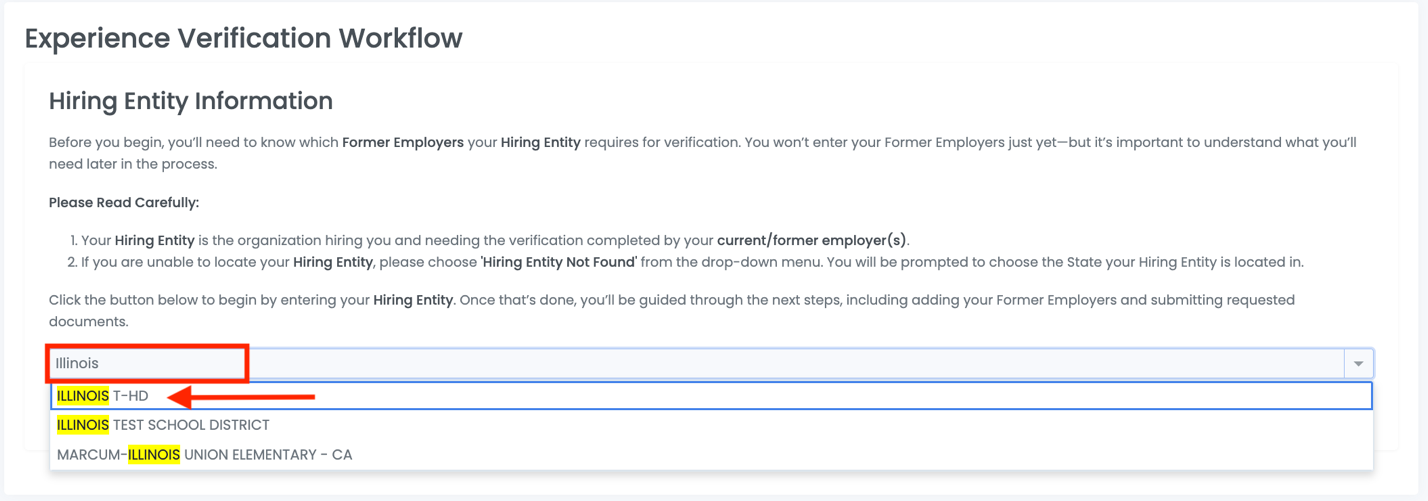Click the "T-HD" text in the first option
The image size is (1428, 501).
(130, 396)
